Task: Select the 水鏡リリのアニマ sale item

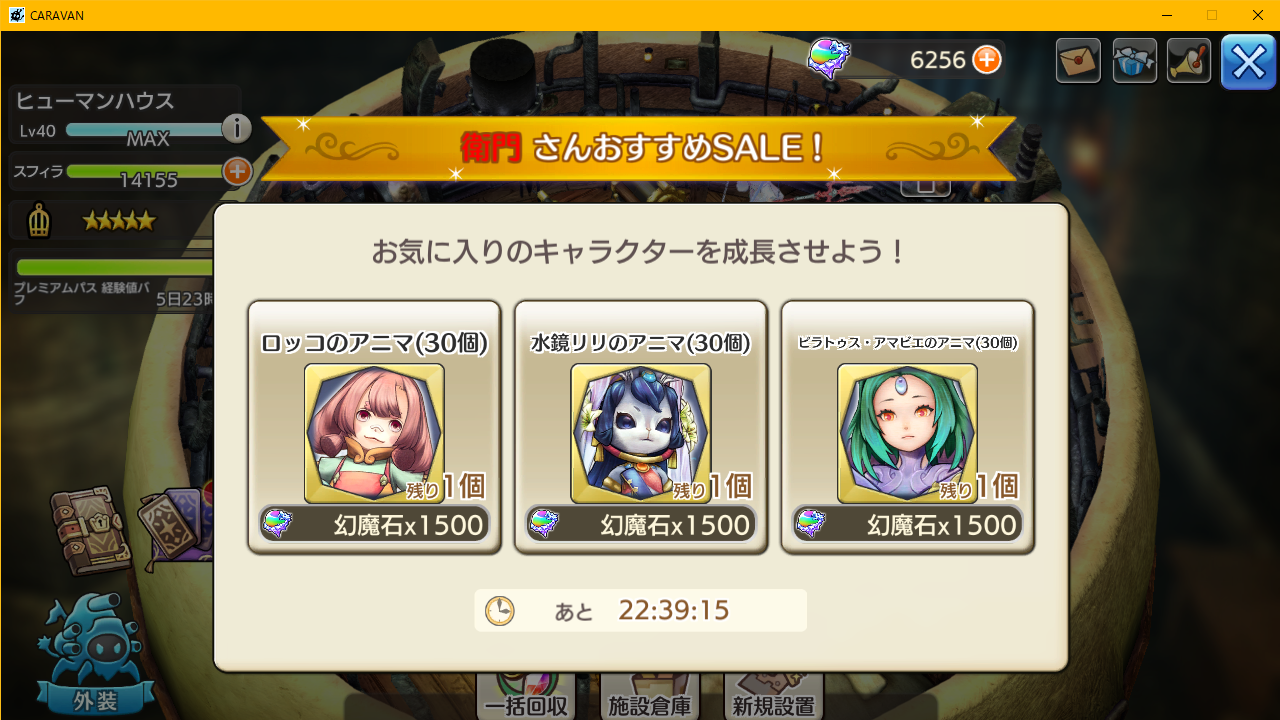Action: tap(641, 427)
